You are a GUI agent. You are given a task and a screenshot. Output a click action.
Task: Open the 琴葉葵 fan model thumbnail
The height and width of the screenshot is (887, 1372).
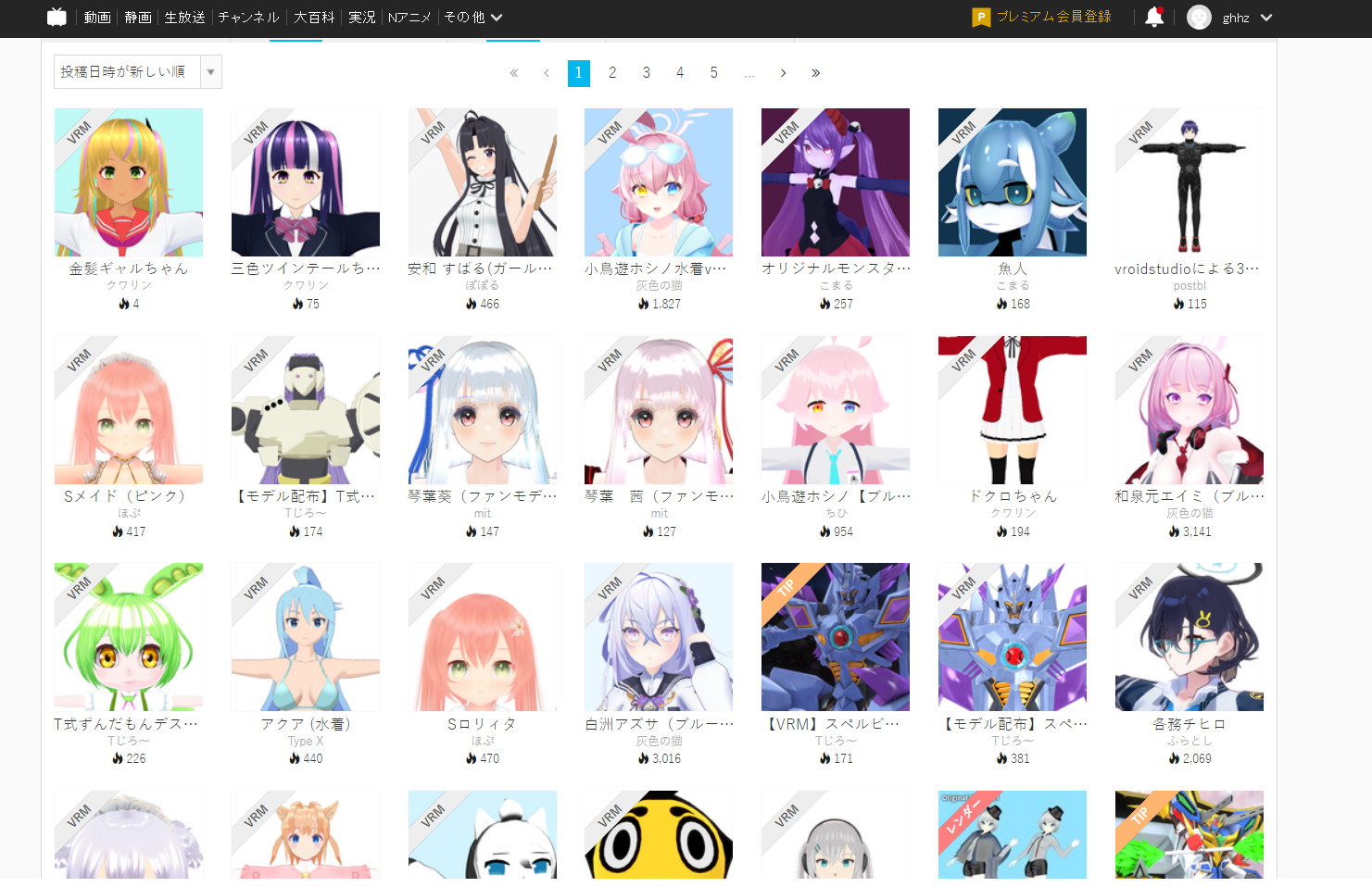coord(483,410)
